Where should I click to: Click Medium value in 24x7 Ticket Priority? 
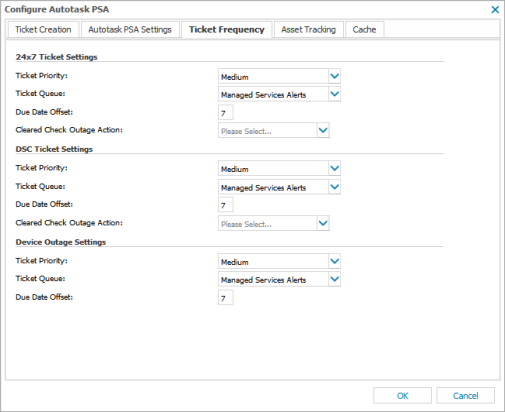tap(235, 77)
